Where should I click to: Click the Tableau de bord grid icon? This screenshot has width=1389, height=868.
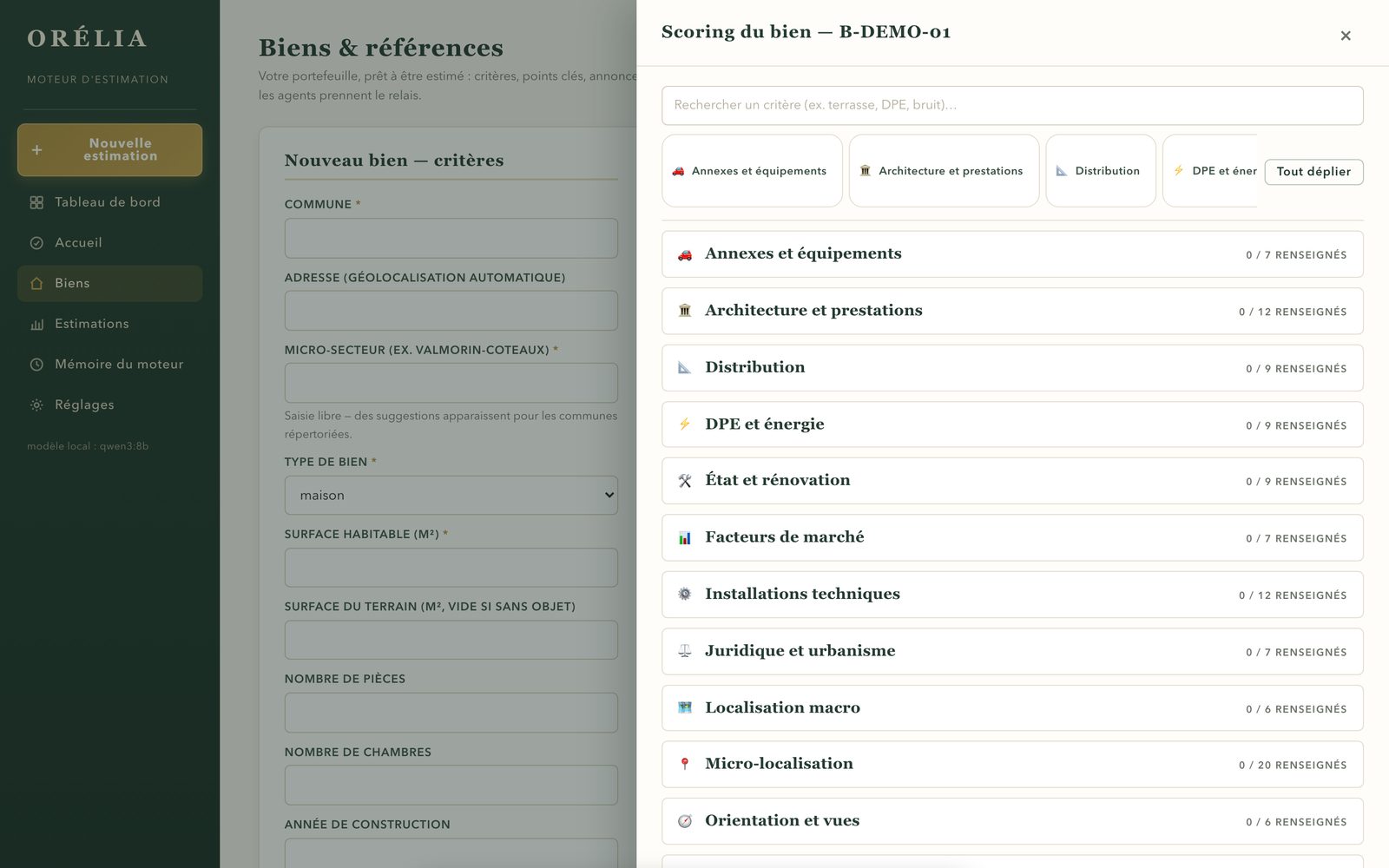tap(36, 202)
